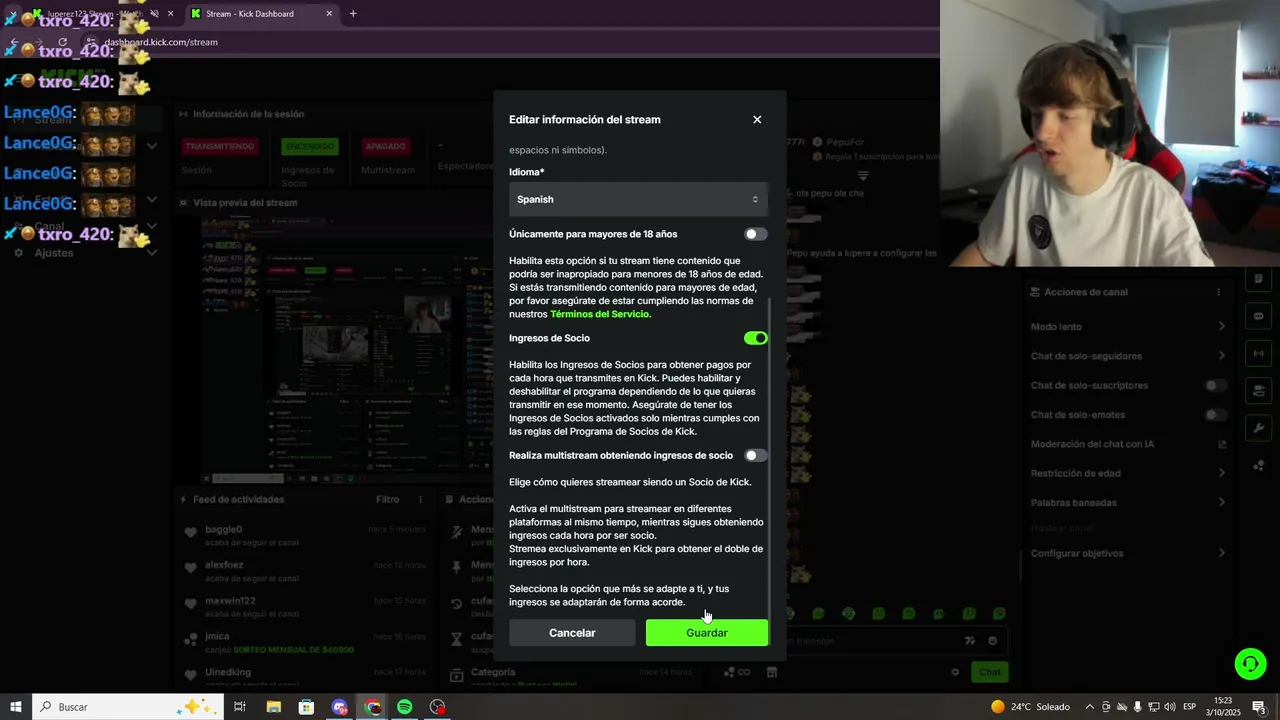The image size is (1280, 720).
Task: Open the notifications center icon
Action: [1259, 707]
